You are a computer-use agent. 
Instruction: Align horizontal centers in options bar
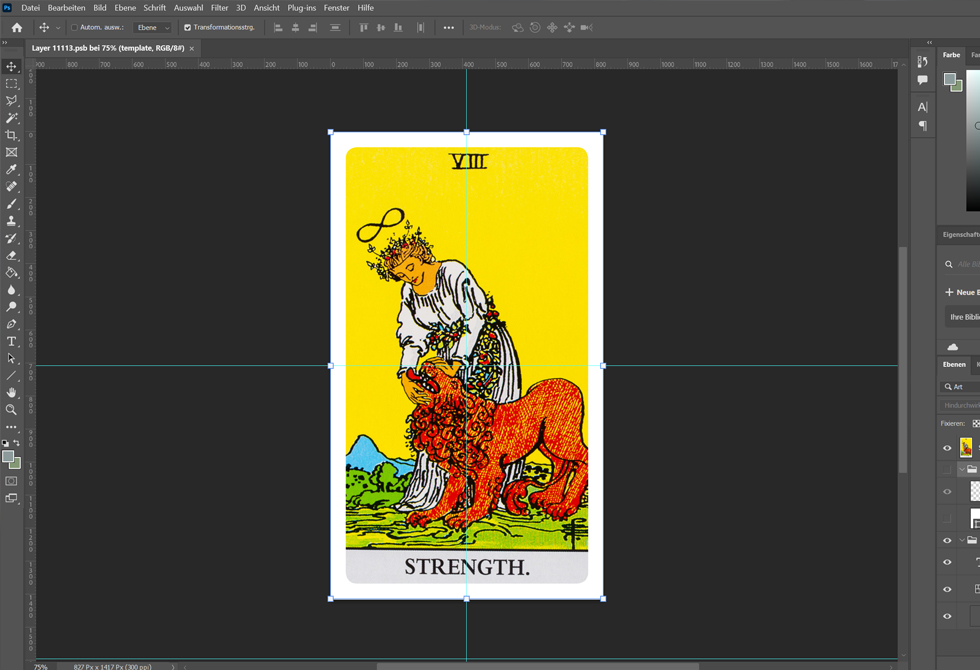click(x=296, y=28)
